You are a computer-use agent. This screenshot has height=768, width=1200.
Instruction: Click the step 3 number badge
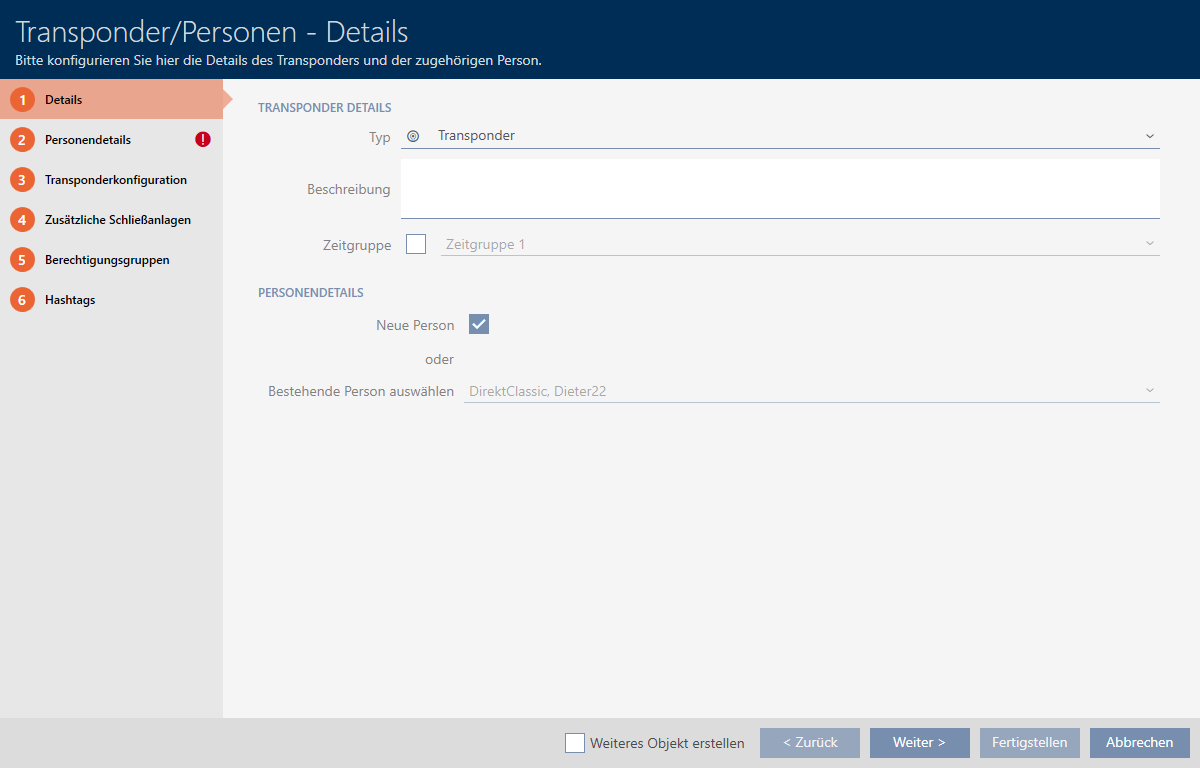tap(22, 180)
